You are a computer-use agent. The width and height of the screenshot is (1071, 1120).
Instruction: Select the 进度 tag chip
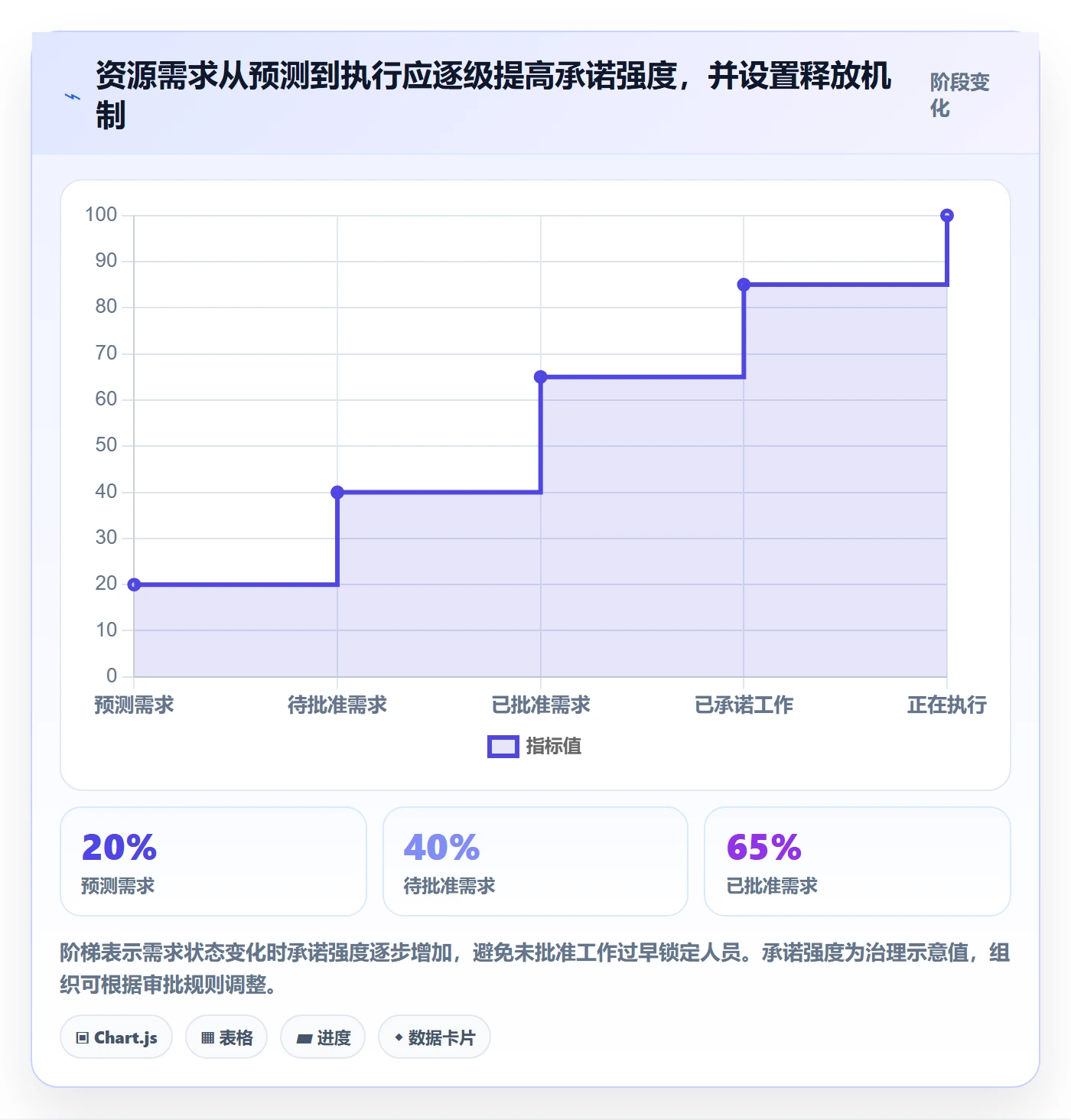click(x=323, y=1037)
